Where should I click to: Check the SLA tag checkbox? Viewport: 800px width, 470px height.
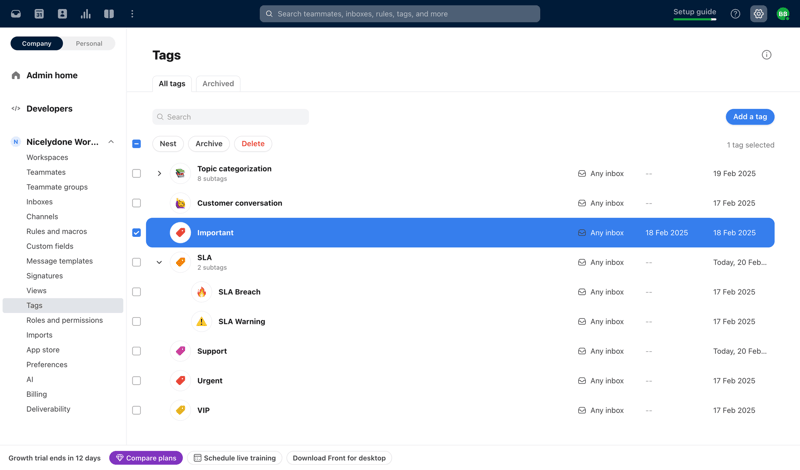136,262
